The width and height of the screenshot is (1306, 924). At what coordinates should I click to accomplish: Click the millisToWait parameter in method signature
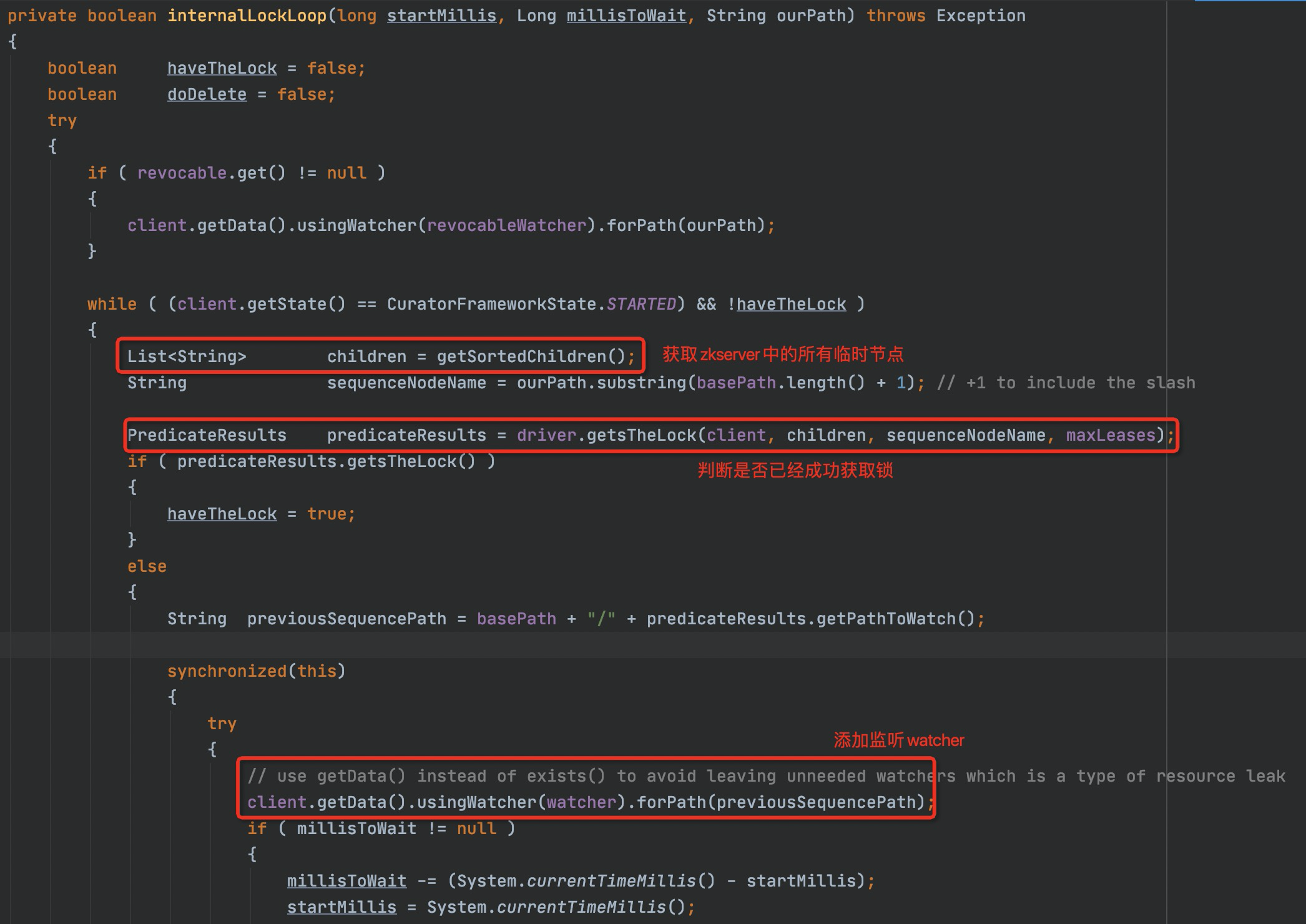pyautogui.click(x=626, y=16)
